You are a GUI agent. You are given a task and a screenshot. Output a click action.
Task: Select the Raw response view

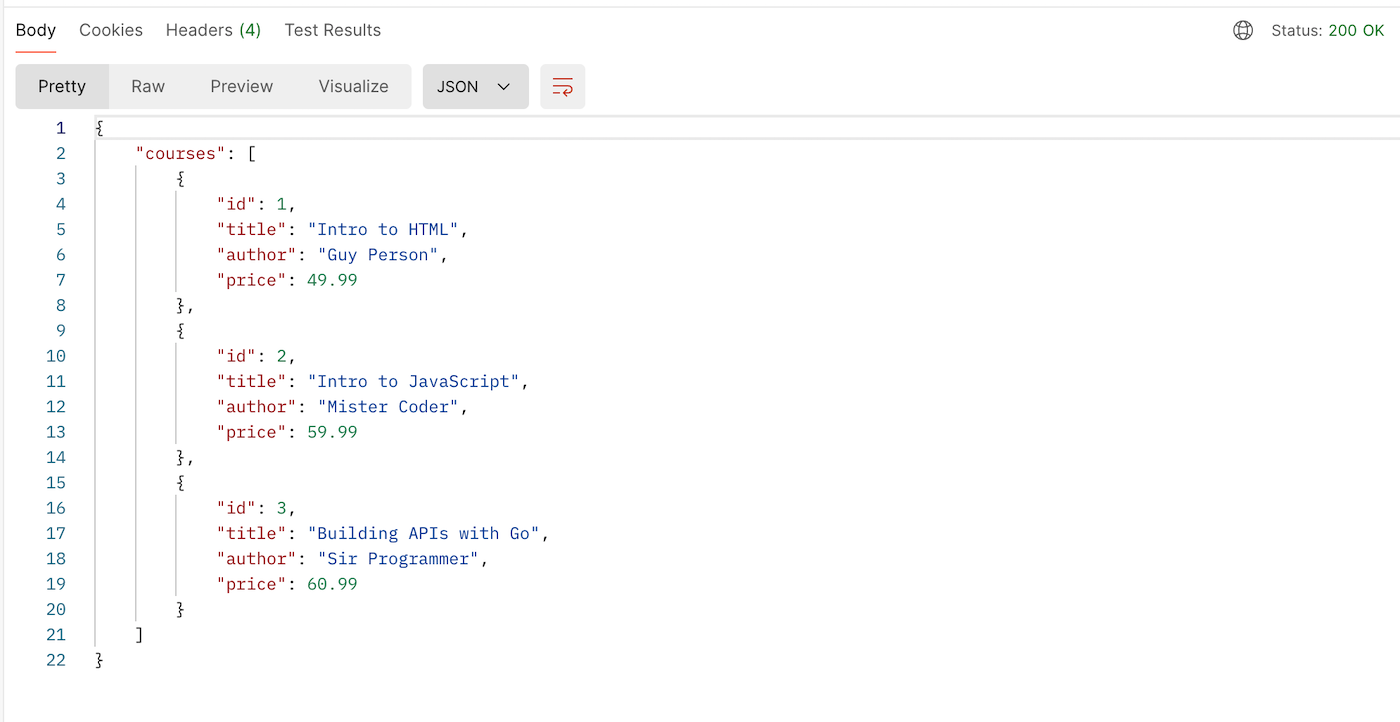coord(147,86)
